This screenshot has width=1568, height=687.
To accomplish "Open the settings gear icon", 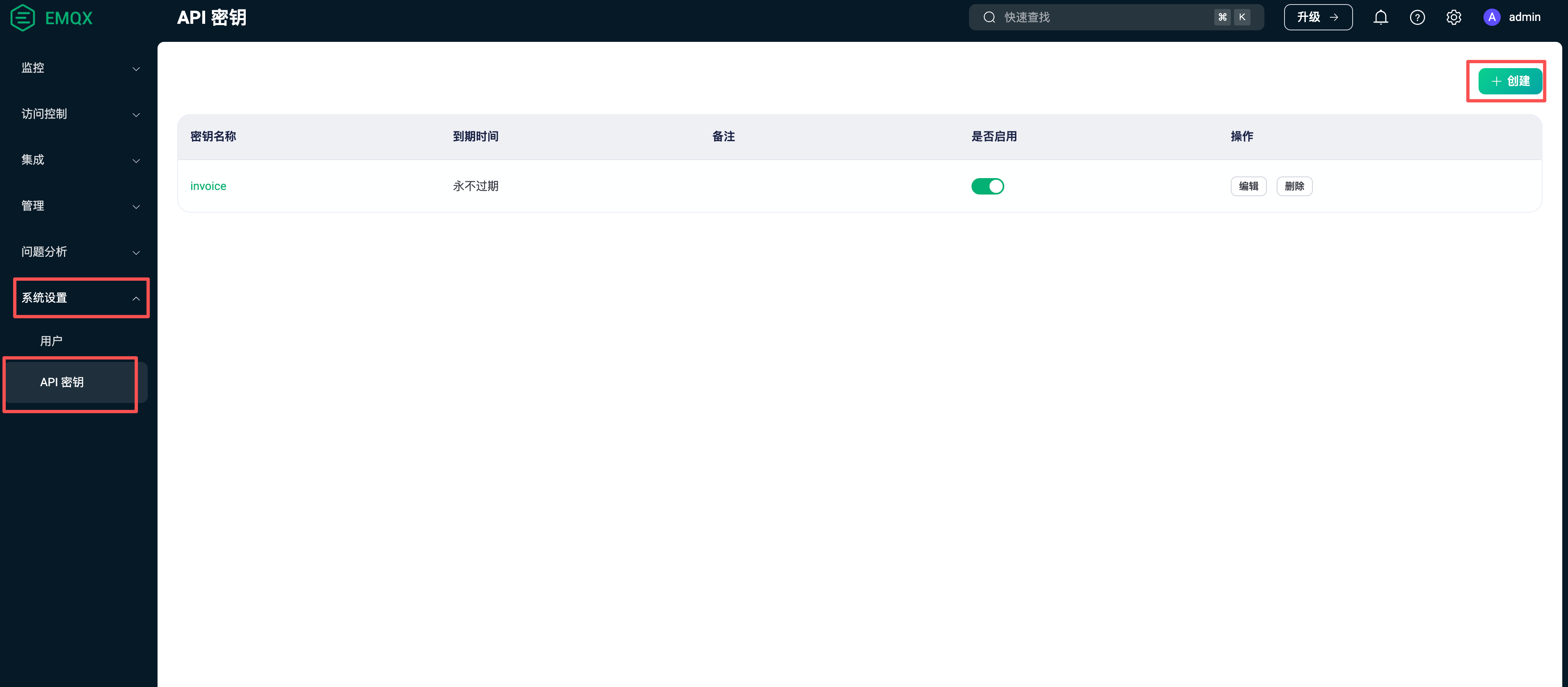I will 1454,18.
